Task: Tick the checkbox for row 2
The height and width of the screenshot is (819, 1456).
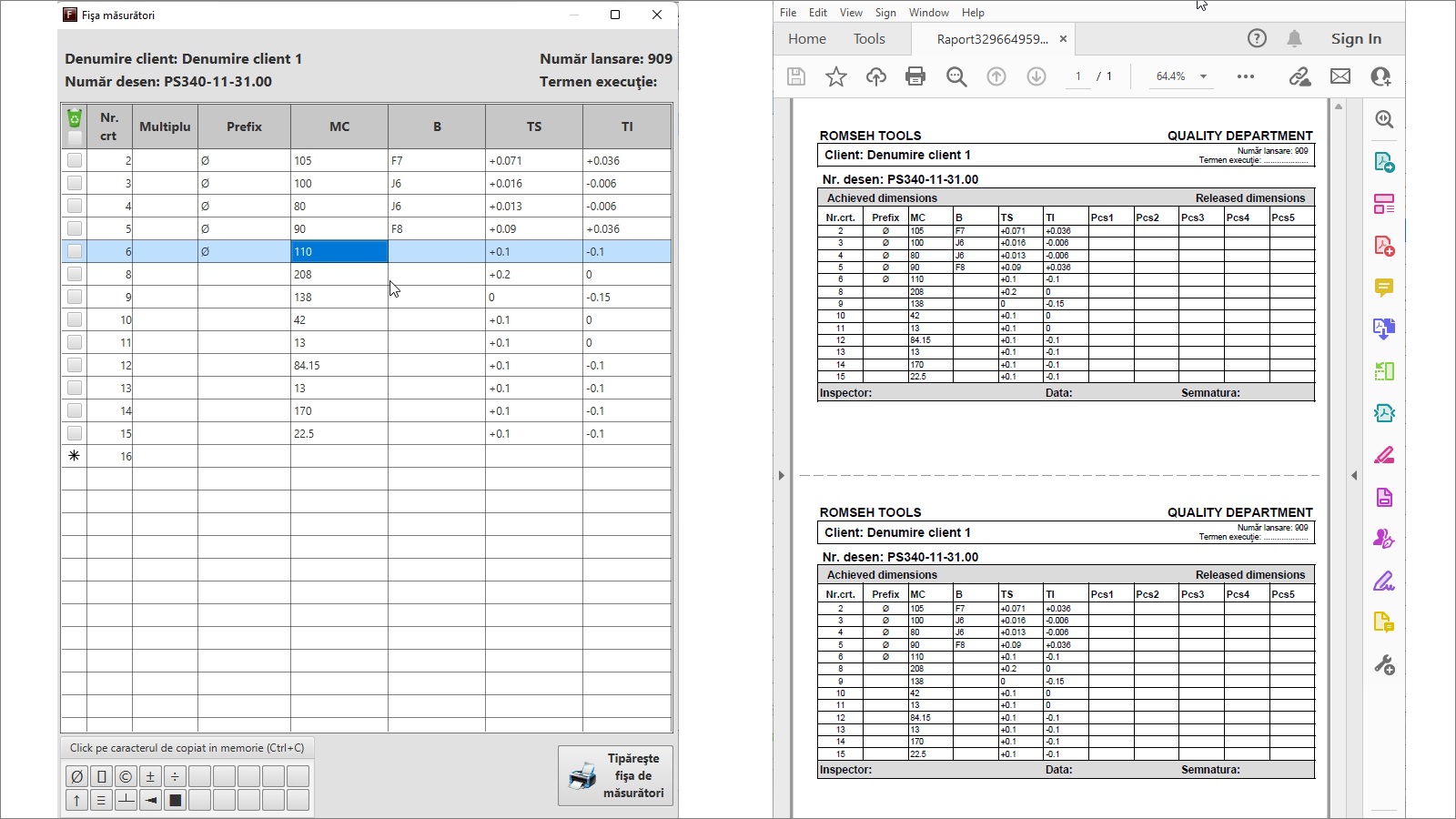Action: coord(75,160)
